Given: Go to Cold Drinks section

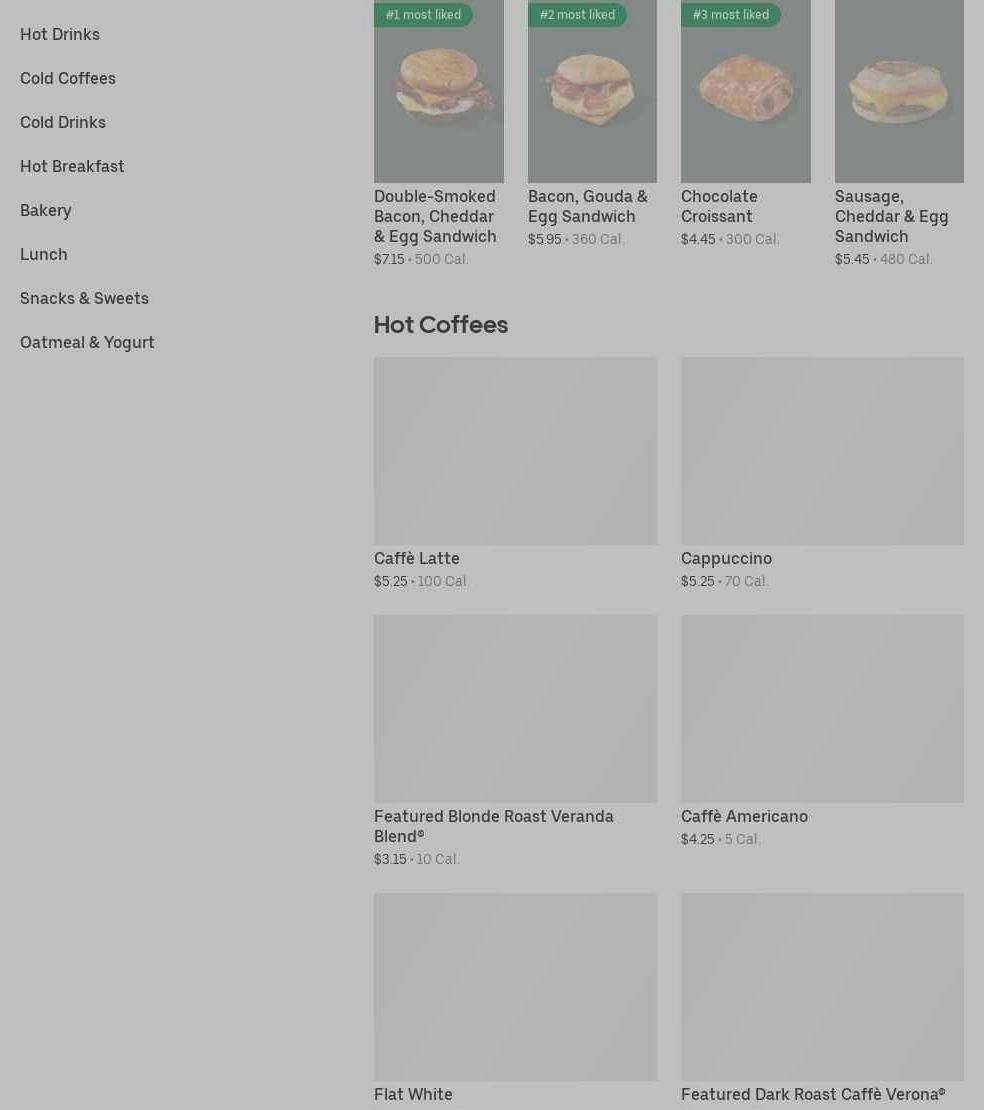Looking at the screenshot, I should 63,122.
